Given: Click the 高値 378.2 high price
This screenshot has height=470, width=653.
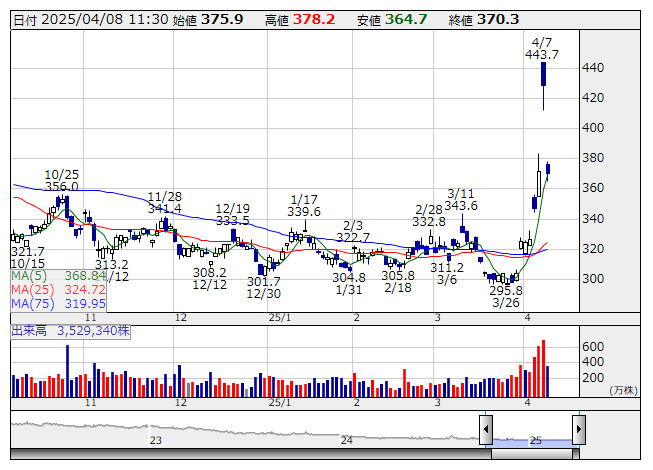Looking at the screenshot, I should click(300, 20).
